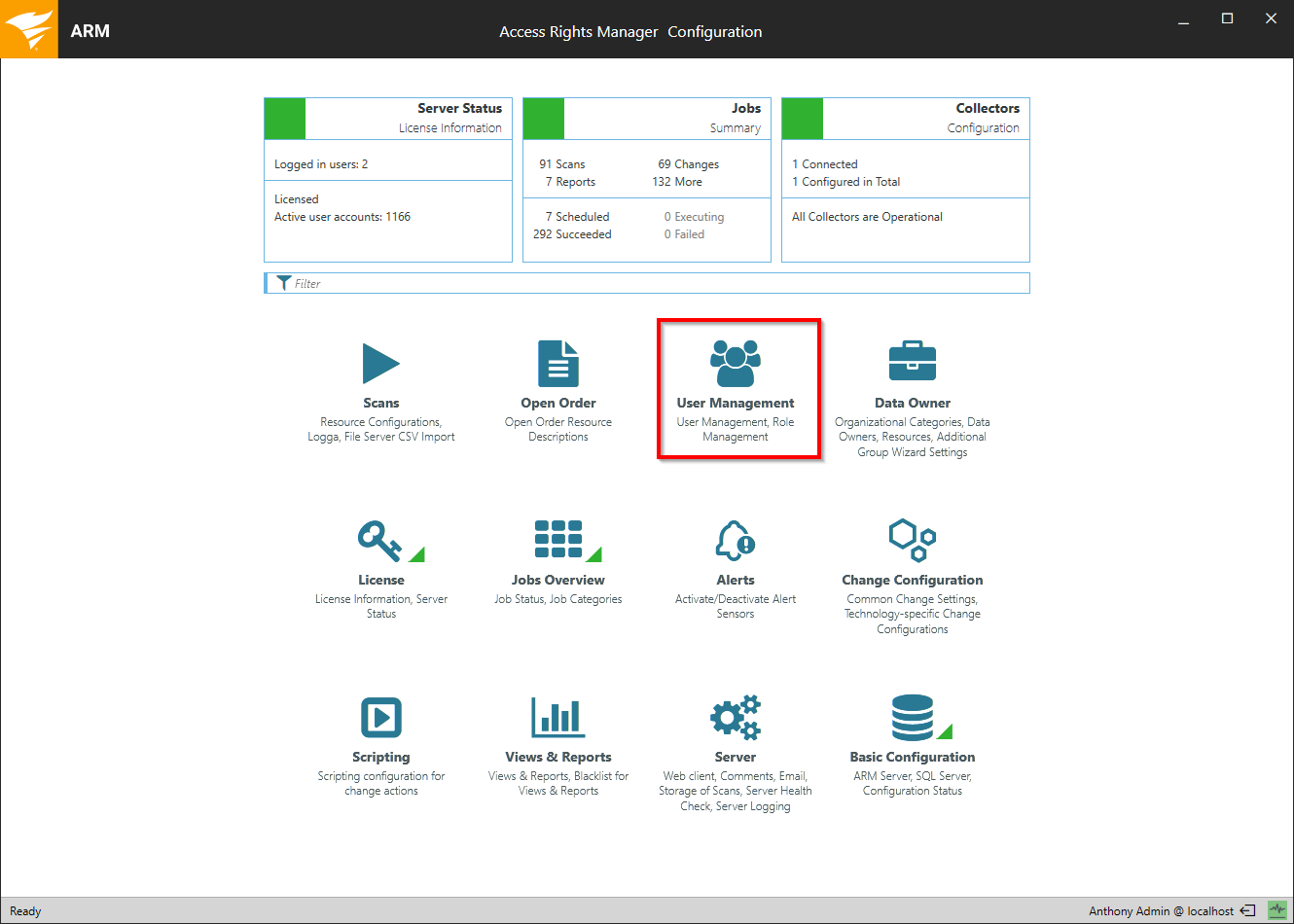Open Collectors Configuration panel header
Screen dimensions: 1294x924
click(x=926, y=118)
